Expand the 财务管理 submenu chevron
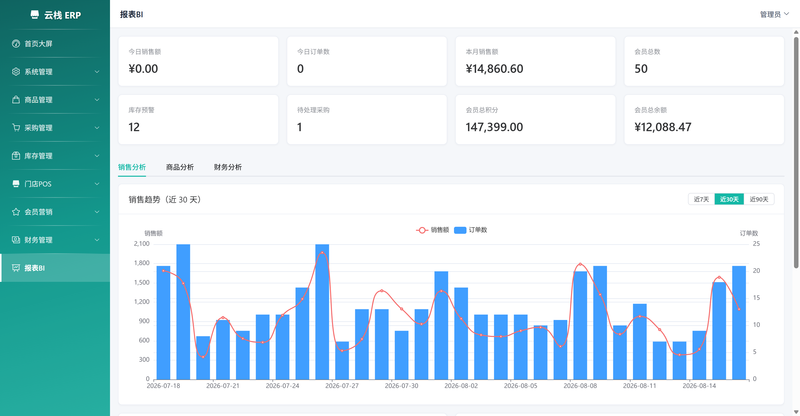 coord(97,240)
